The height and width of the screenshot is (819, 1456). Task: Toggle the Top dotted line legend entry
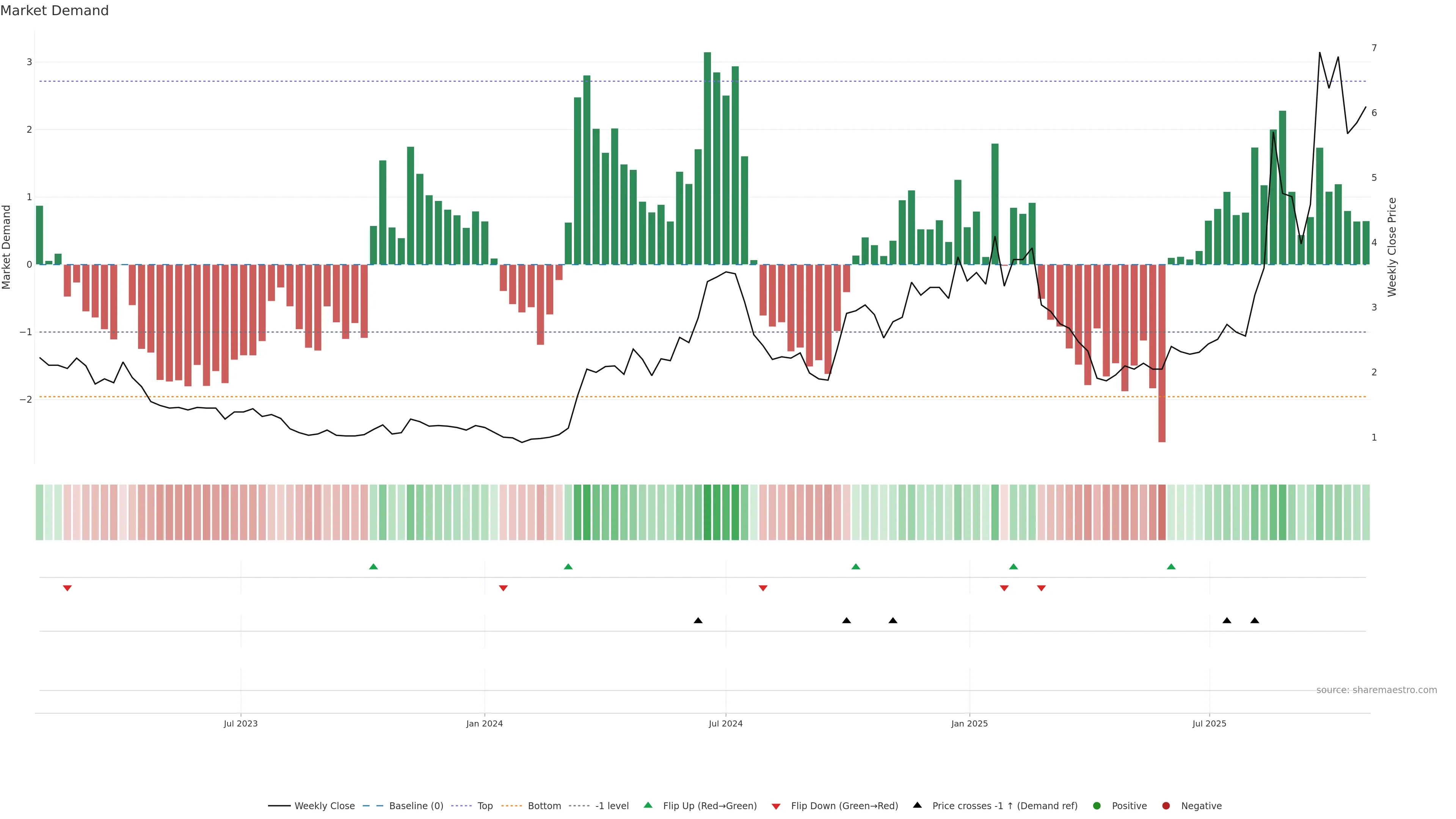coord(485,805)
